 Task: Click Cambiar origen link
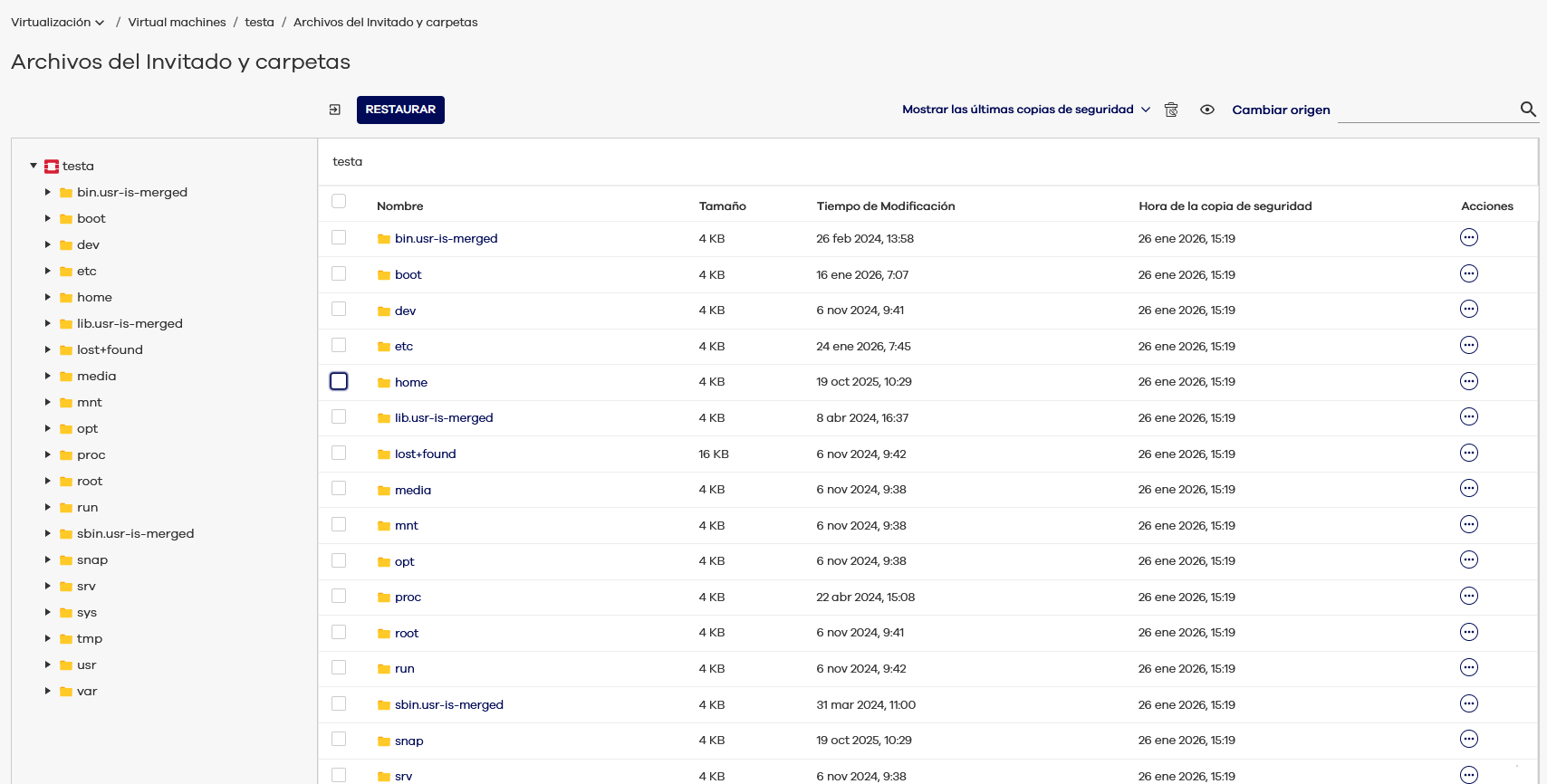point(1281,110)
